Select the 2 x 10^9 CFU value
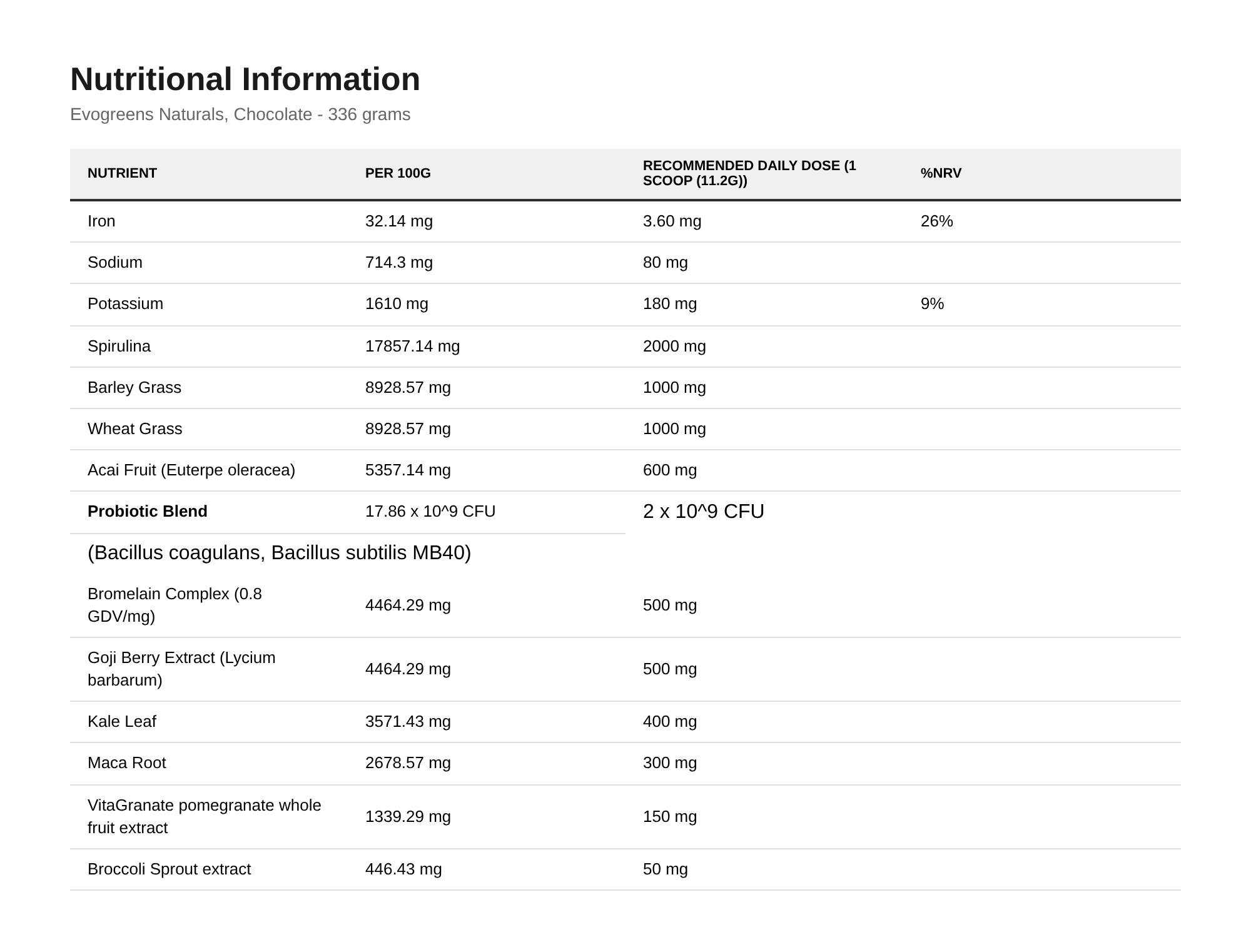Image resolution: width=1251 pixels, height=952 pixels. (704, 512)
